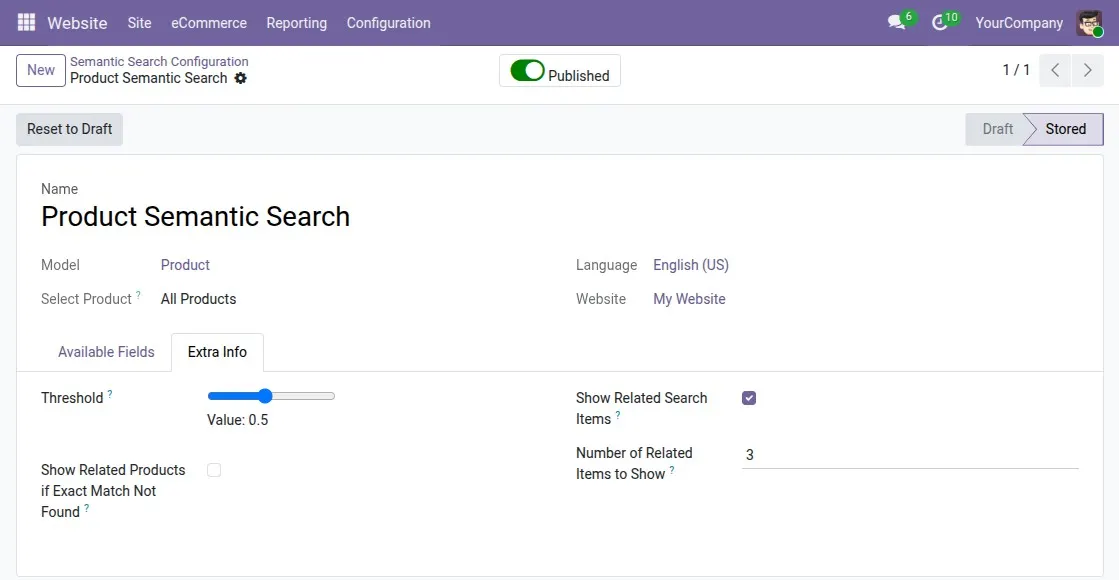Screen dimensions: 1119x580
Task: Switch to the Available Fields tab
Action: point(106,352)
